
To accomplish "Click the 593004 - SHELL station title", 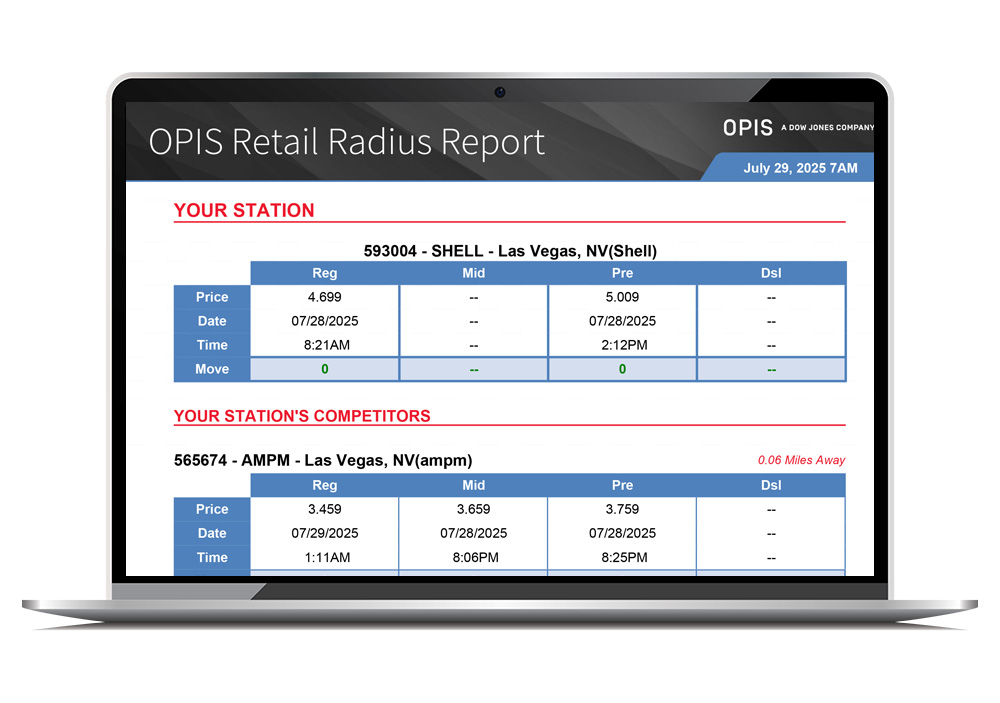I will [x=509, y=251].
